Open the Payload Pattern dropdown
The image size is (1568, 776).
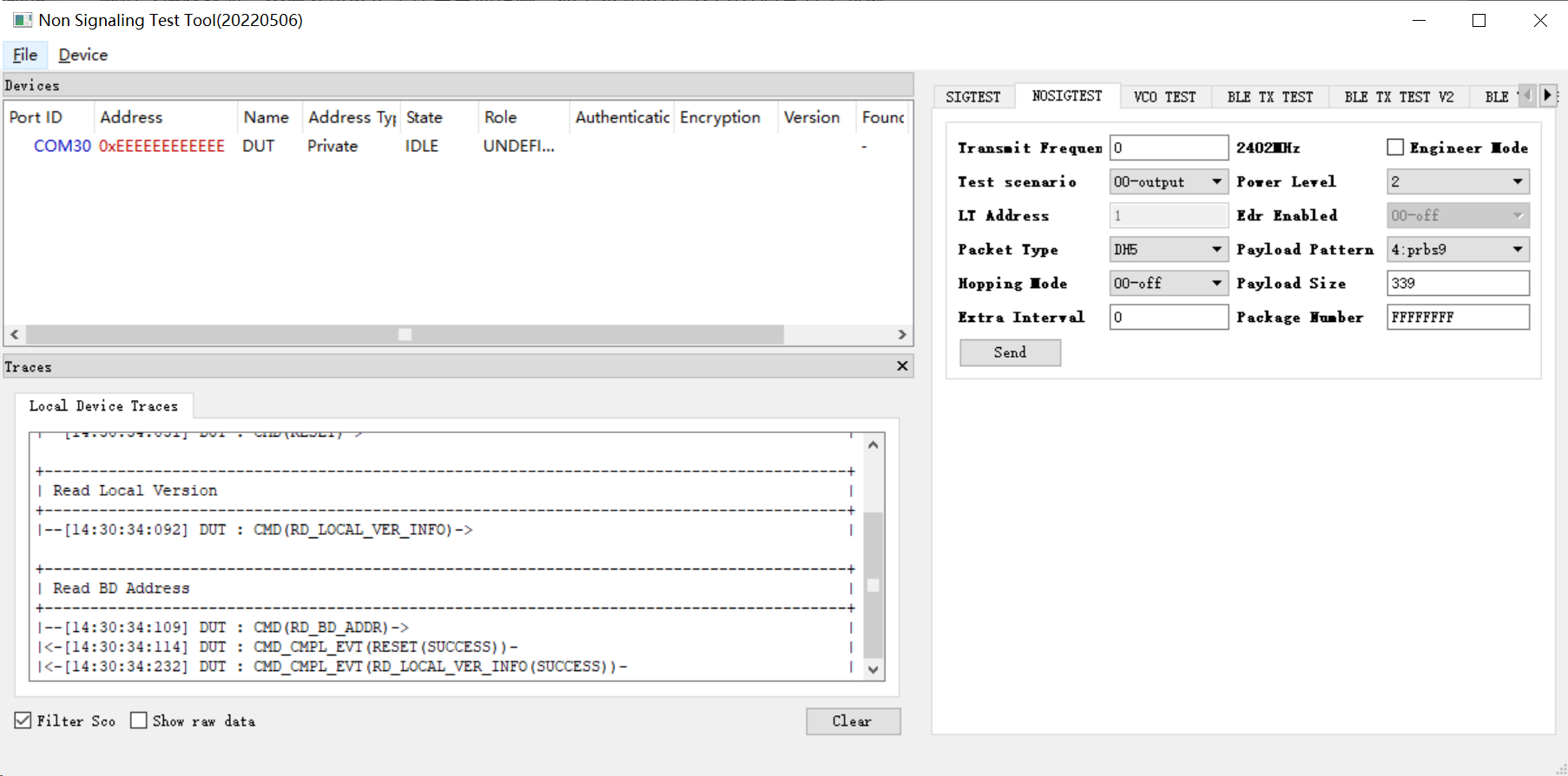pyautogui.click(x=1457, y=249)
